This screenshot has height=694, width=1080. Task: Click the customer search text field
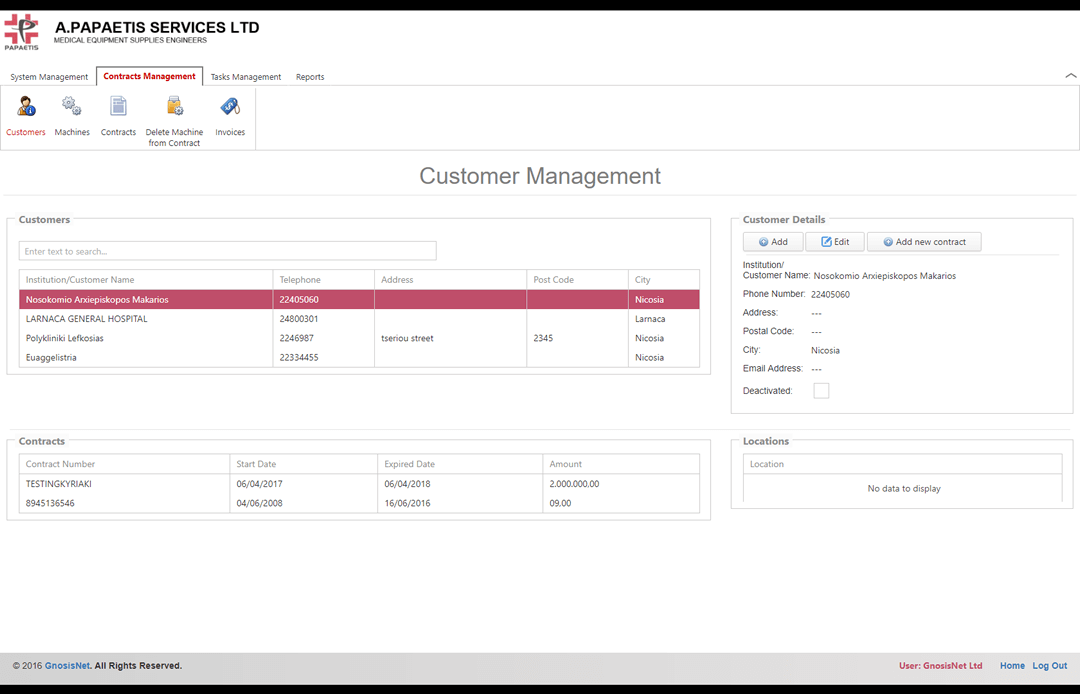(x=227, y=251)
